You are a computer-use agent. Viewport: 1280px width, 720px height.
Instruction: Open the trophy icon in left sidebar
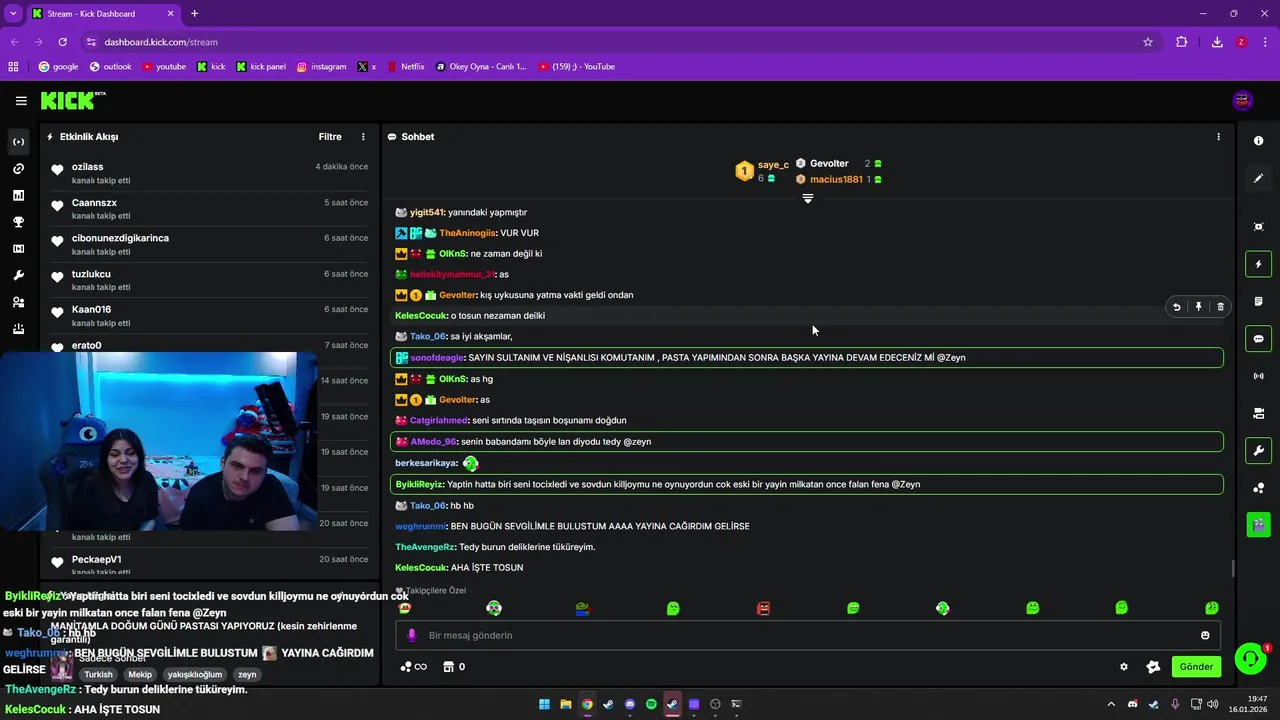(x=18, y=222)
